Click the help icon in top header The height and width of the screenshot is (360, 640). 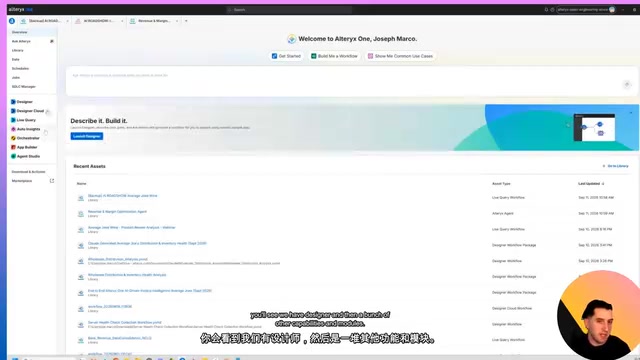pyautogui.click(x=552, y=9)
